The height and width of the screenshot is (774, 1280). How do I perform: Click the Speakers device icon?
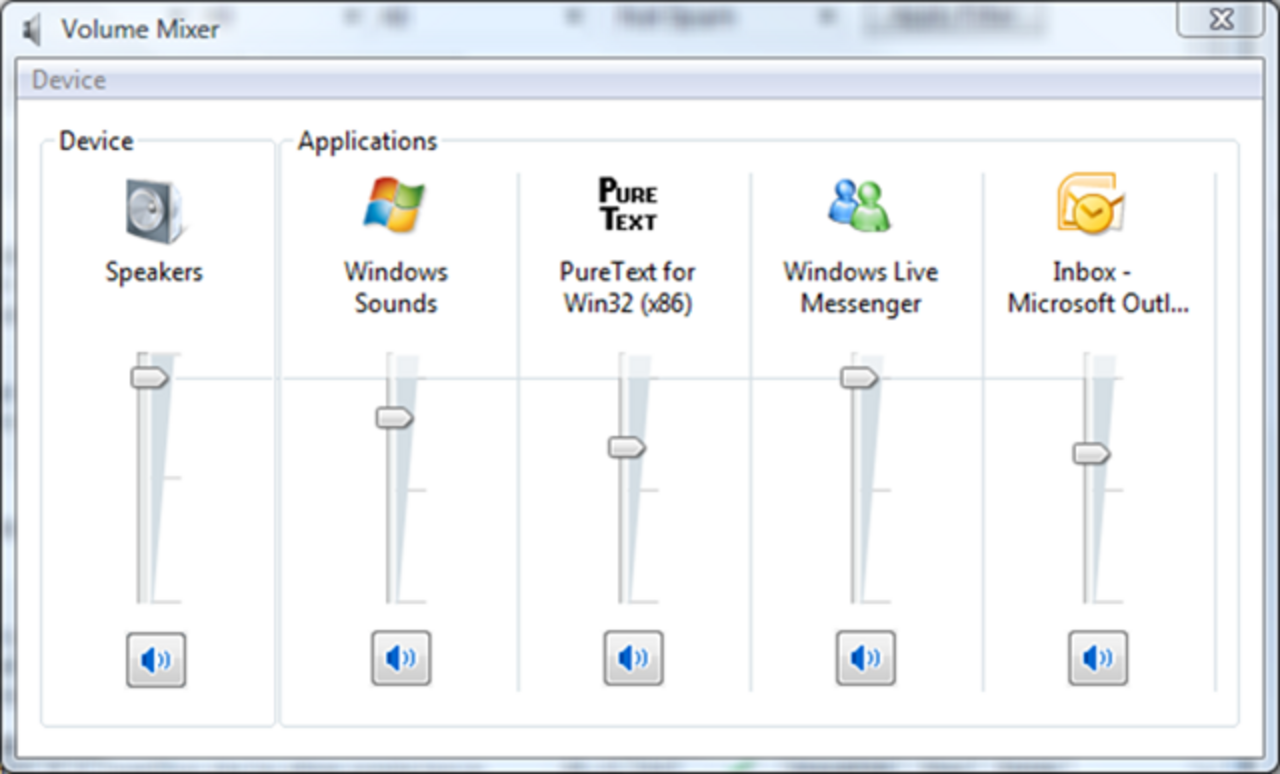pos(156,210)
